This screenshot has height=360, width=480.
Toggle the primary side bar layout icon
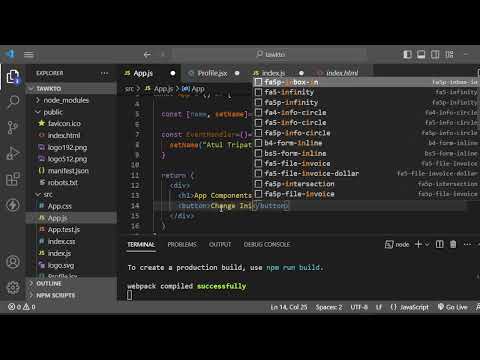pos(407,54)
